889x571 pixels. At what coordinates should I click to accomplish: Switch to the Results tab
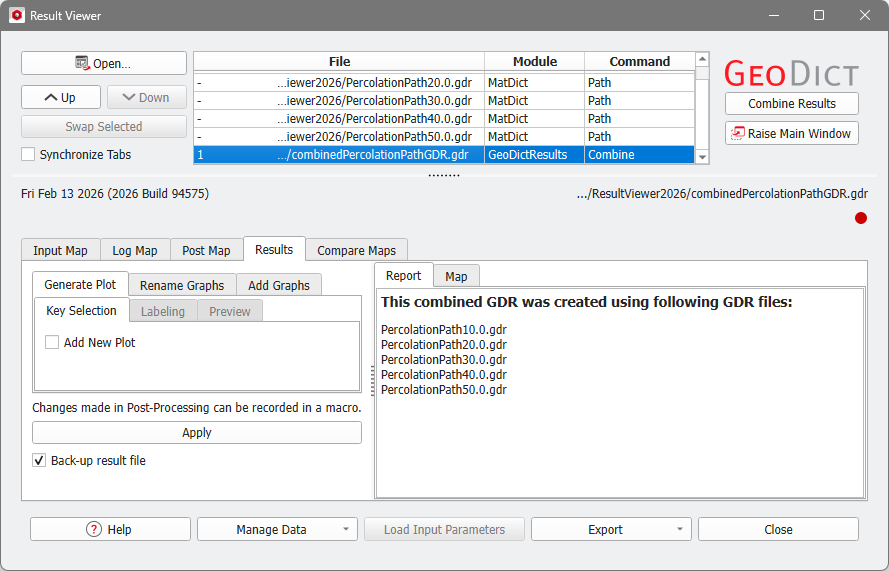274,249
